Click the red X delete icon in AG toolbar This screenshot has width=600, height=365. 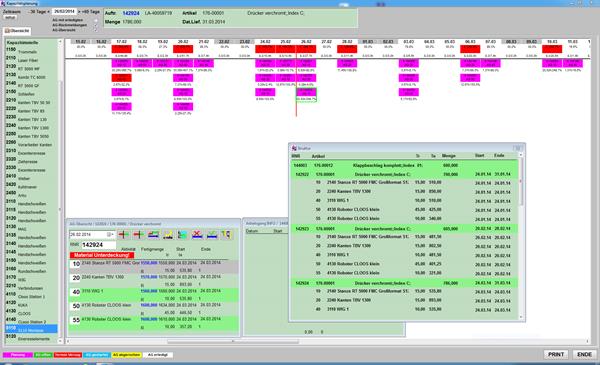[x=197, y=235]
